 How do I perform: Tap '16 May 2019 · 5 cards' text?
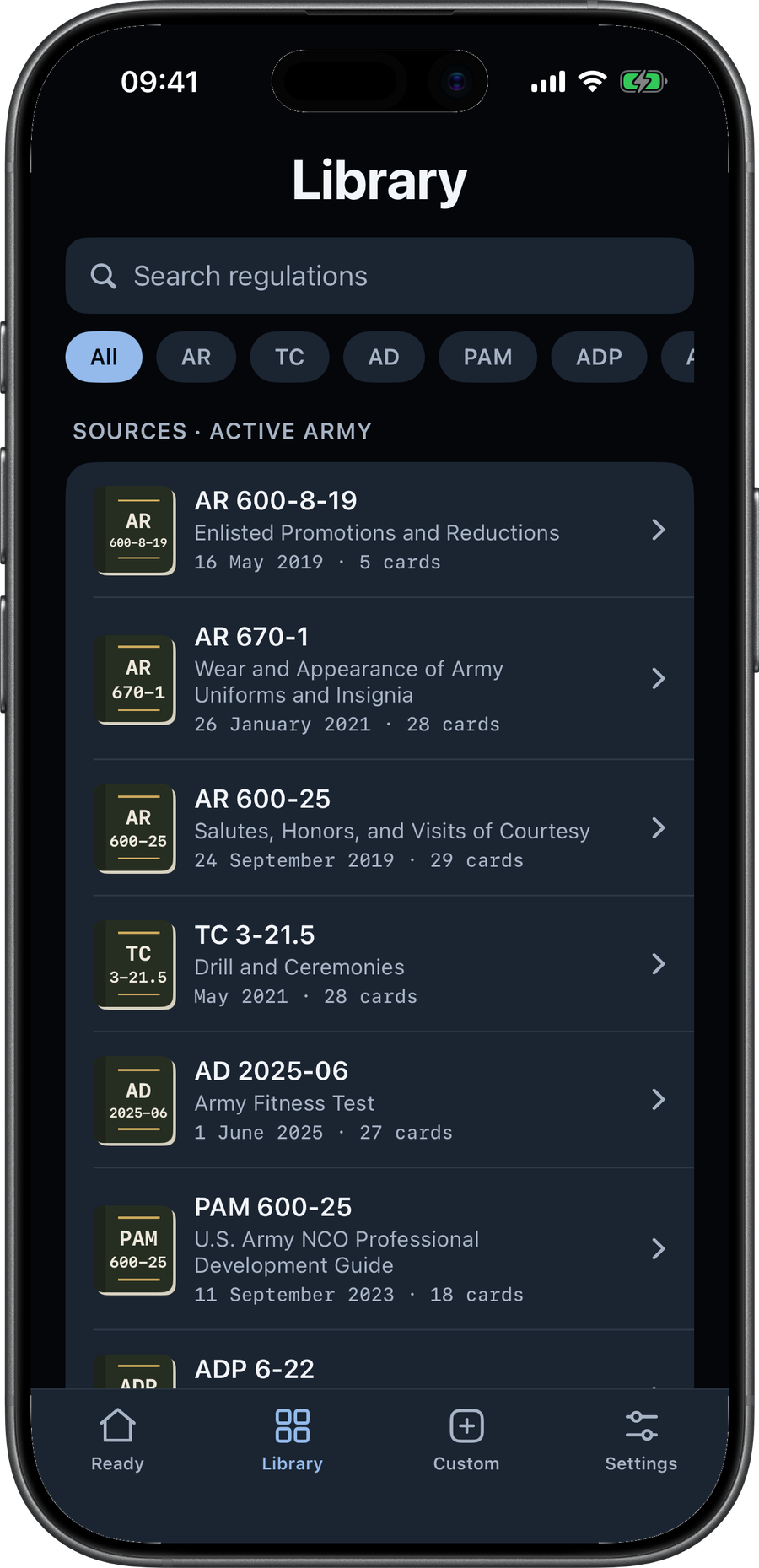(317, 563)
